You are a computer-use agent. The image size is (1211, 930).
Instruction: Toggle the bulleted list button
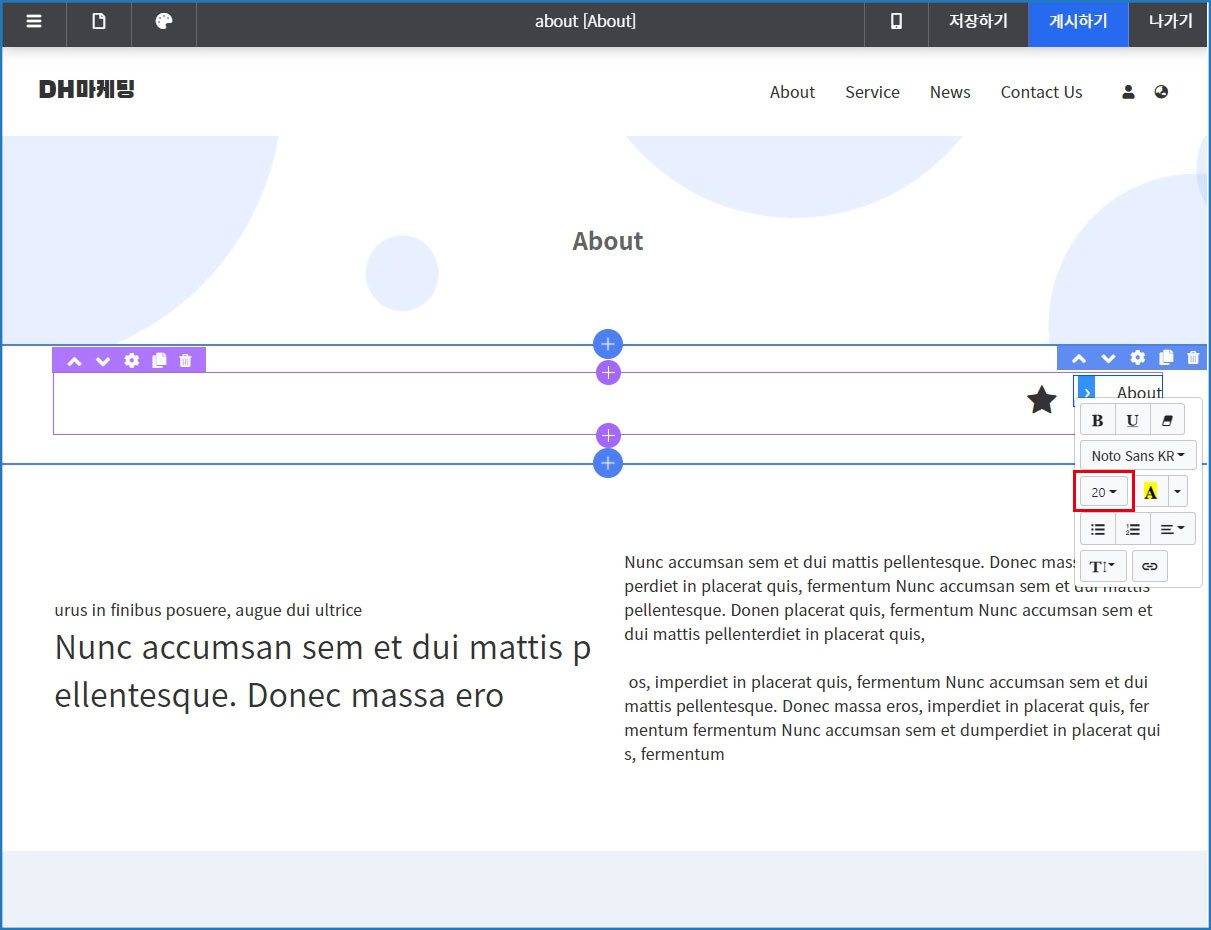tap(1098, 529)
